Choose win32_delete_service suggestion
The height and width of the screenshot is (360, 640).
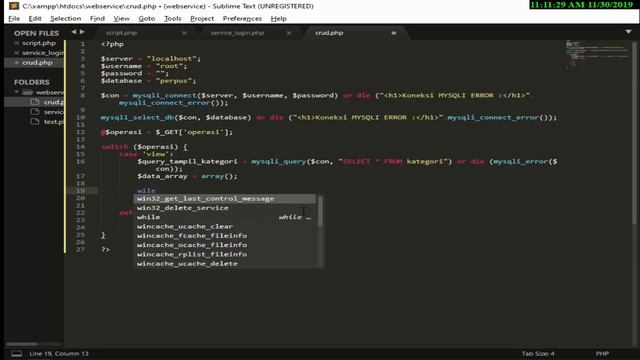(x=225, y=208)
